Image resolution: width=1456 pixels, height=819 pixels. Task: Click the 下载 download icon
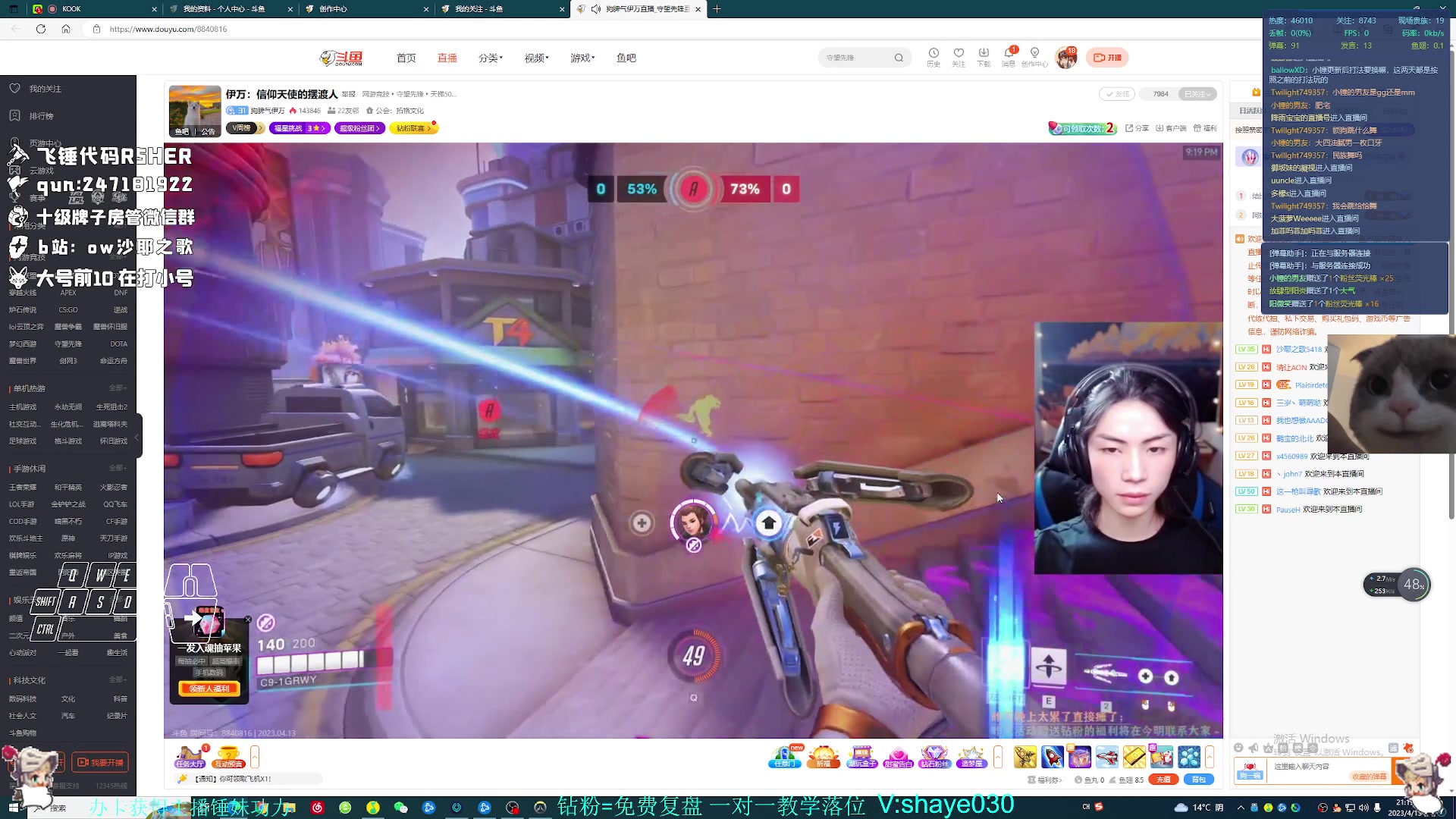pos(984,57)
